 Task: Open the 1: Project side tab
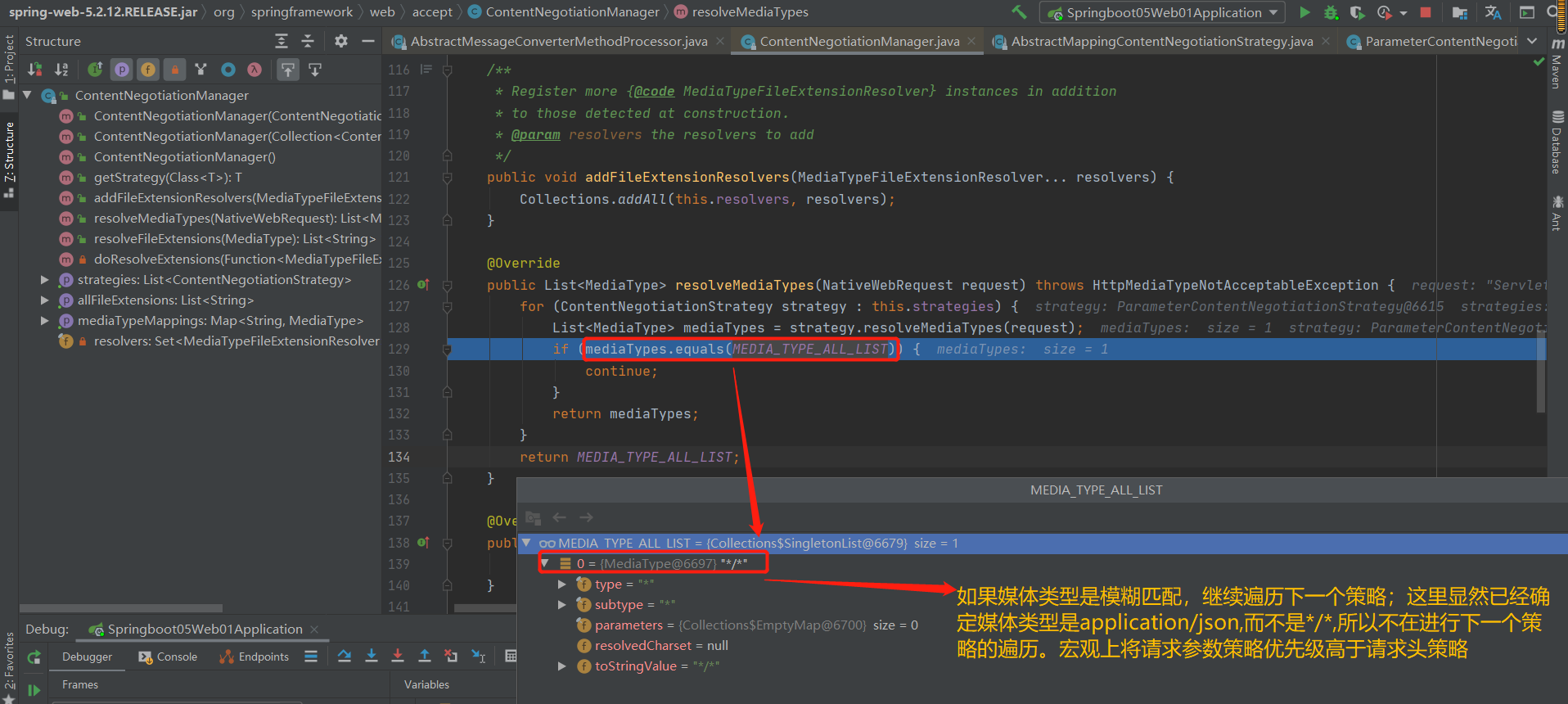tap(9, 67)
